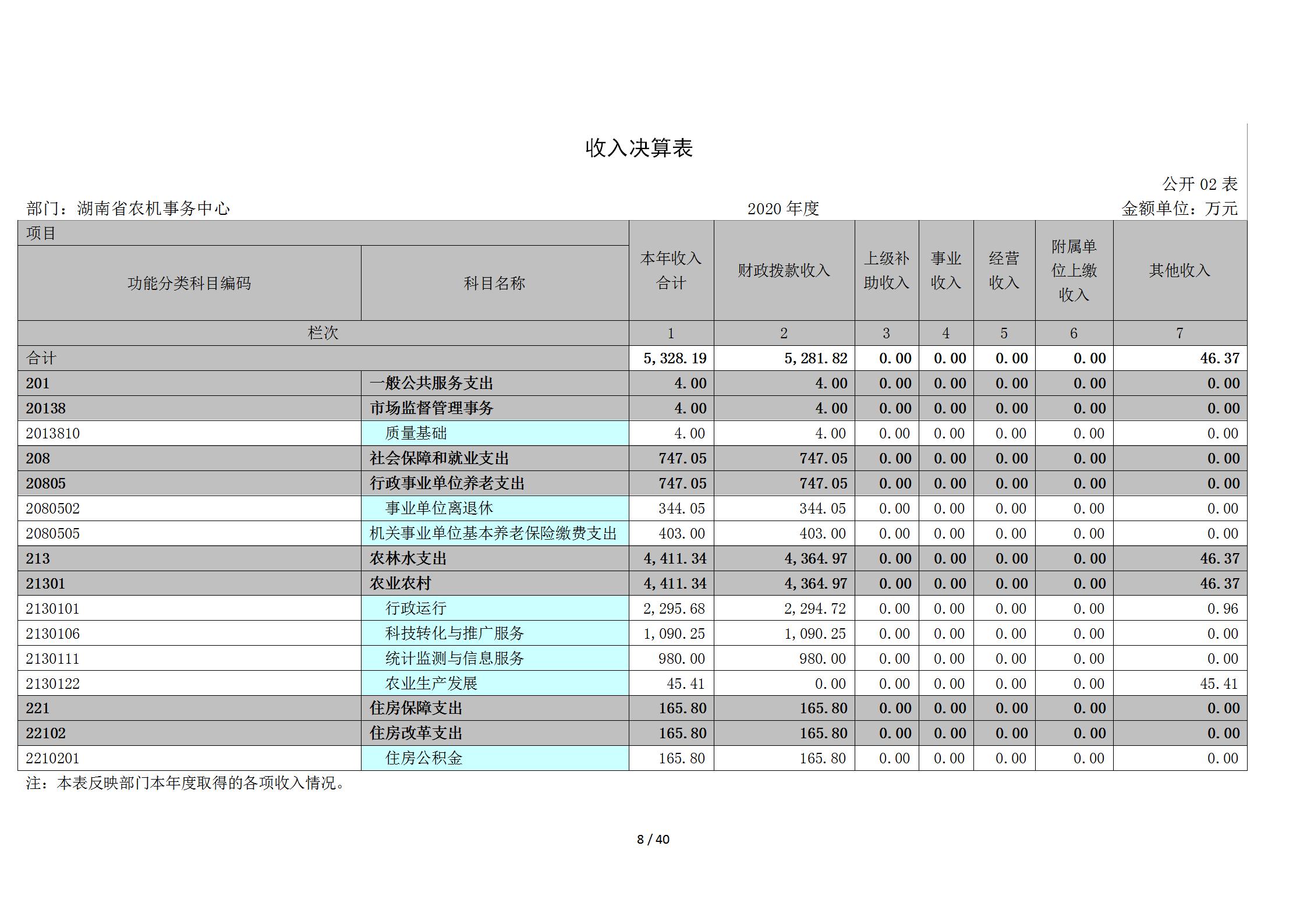This screenshot has width=1307, height=924.
Task: Click the 事业收入 column header
Action: click(946, 271)
